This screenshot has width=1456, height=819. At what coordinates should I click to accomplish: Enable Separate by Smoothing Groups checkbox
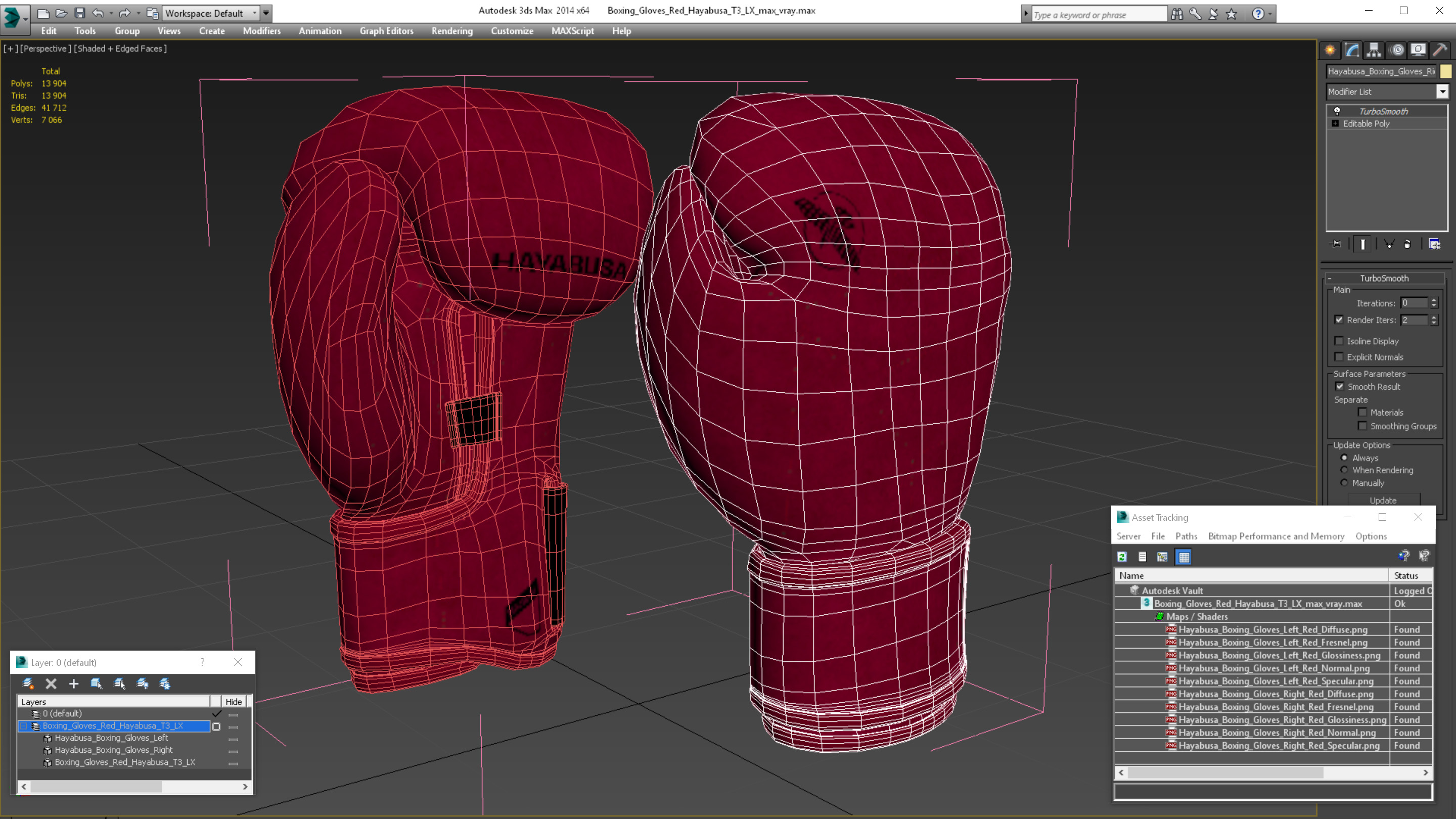[1363, 426]
